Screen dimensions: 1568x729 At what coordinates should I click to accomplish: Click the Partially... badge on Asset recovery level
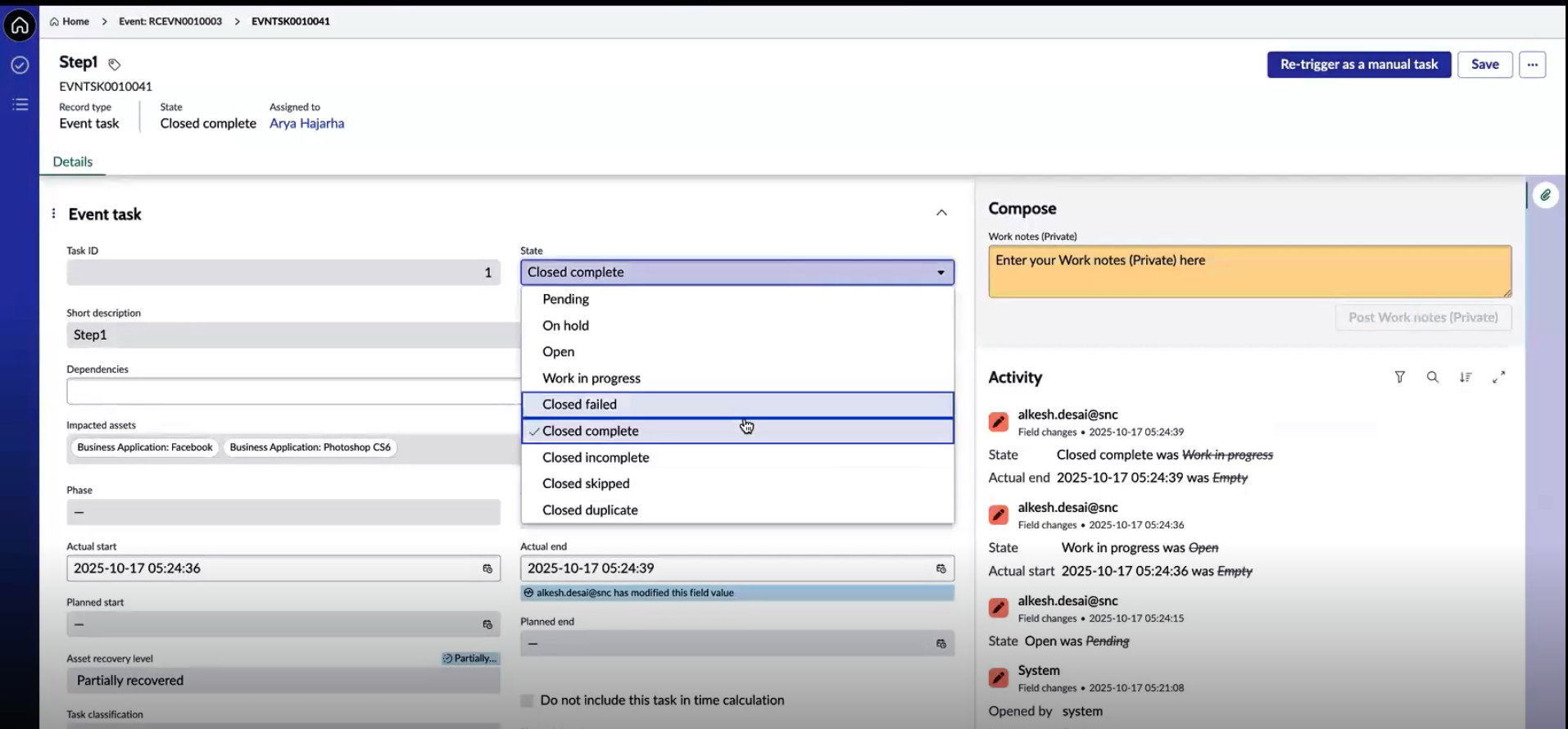[x=469, y=658]
